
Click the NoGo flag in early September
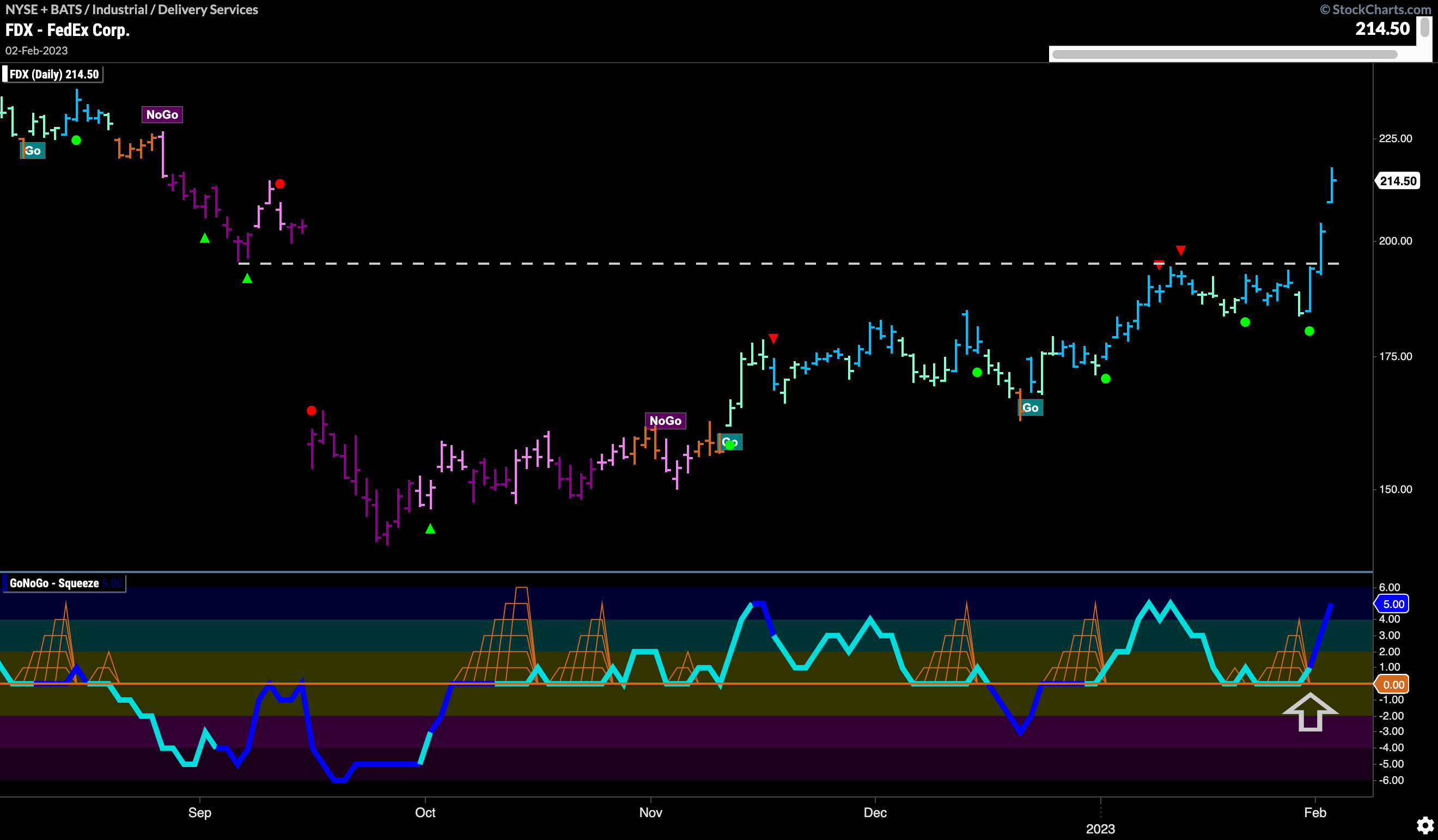[x=162, y=115]
